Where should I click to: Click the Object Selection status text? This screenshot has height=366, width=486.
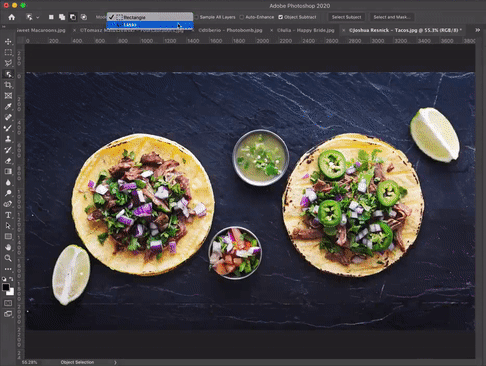[x=77, y=362]
